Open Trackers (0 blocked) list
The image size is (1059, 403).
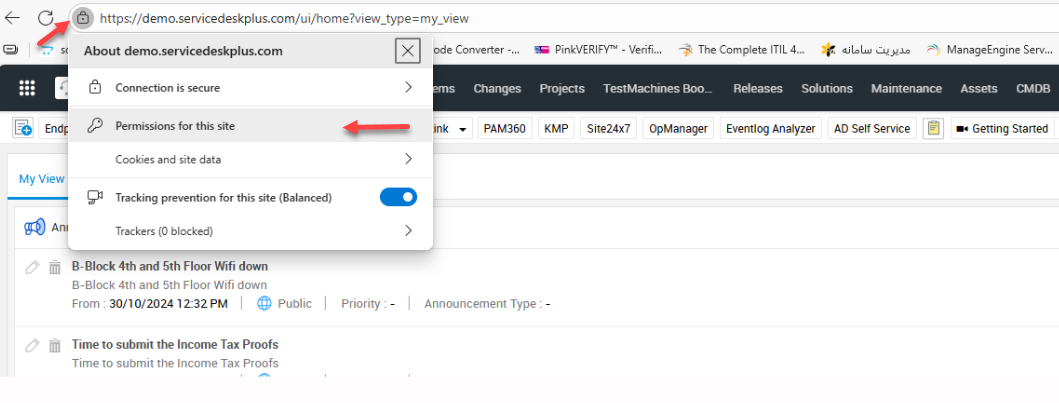pos(251,231)
